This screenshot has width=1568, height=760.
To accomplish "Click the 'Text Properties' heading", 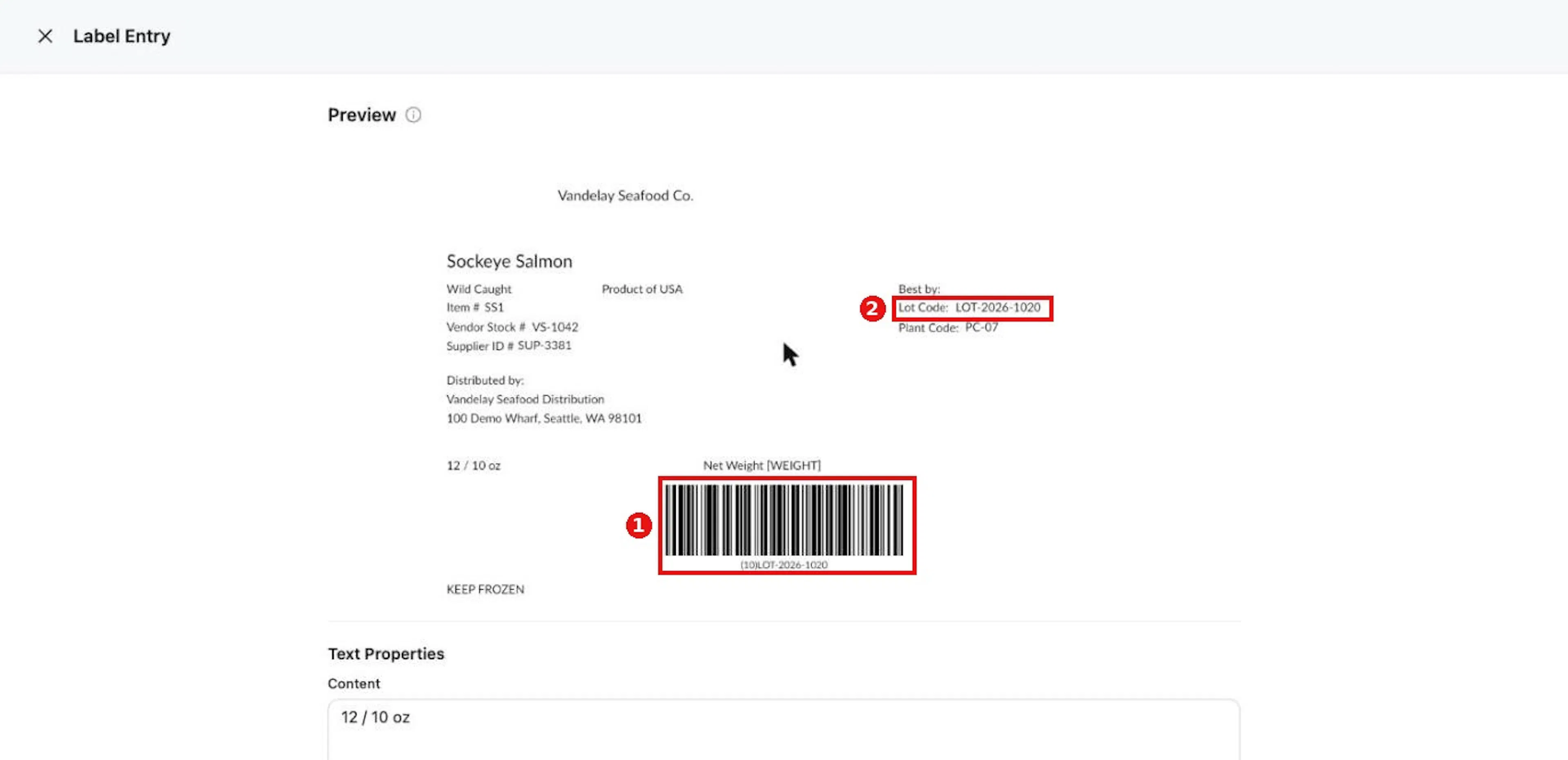I will click(386, 654).
